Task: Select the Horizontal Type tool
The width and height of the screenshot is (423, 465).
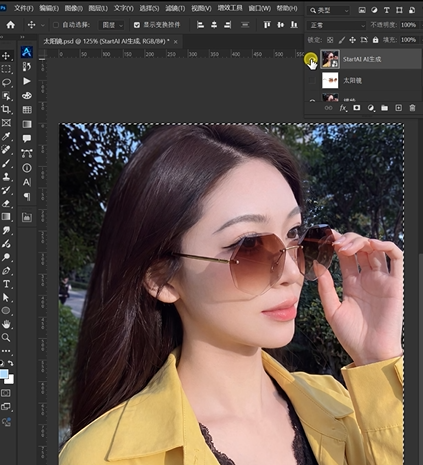Action: [6, 284]
